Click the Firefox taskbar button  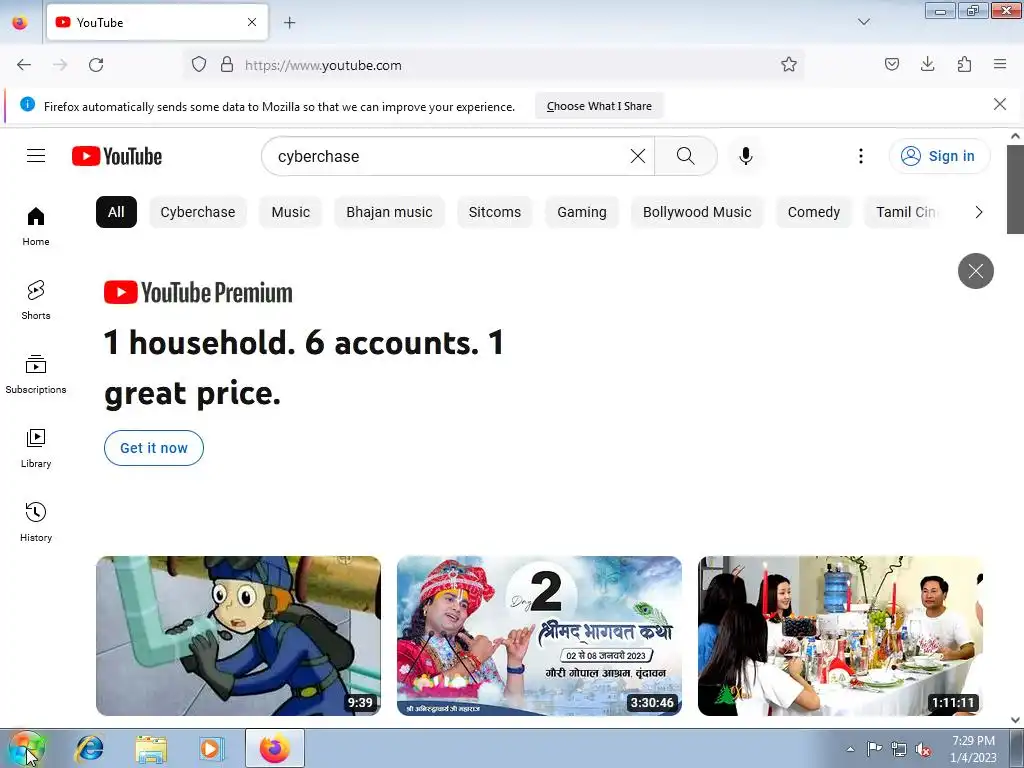pos(275,748)
